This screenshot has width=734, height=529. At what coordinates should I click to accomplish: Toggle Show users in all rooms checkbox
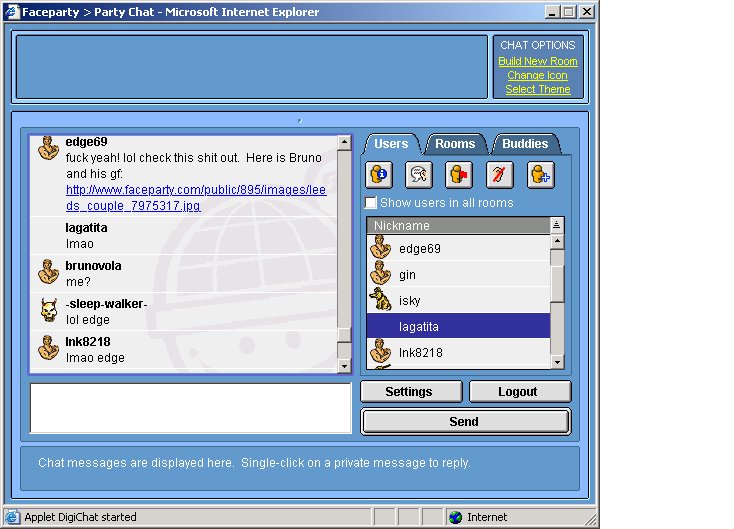click(x=370, y=203)
